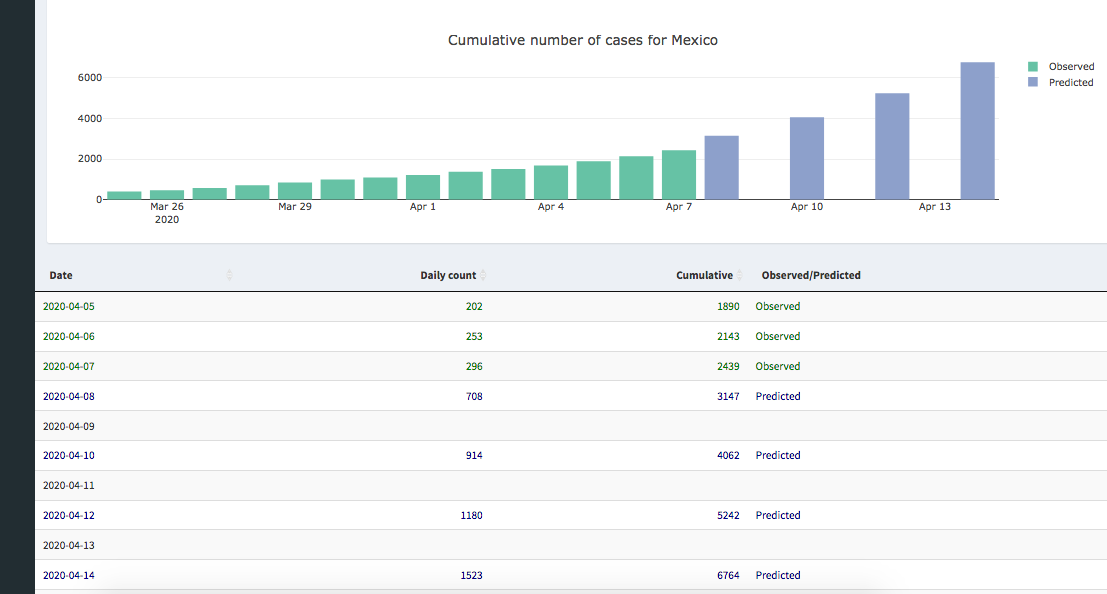Select the Observed/Predicted column header
The image size is (1107, 594).
pos(810,275)
